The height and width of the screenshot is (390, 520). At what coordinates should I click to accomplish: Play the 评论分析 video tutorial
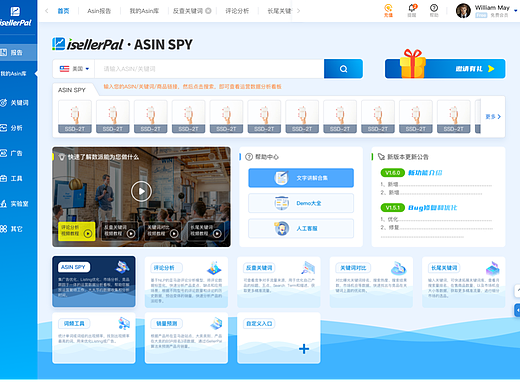pyautogui.click(x=76, y=231)
